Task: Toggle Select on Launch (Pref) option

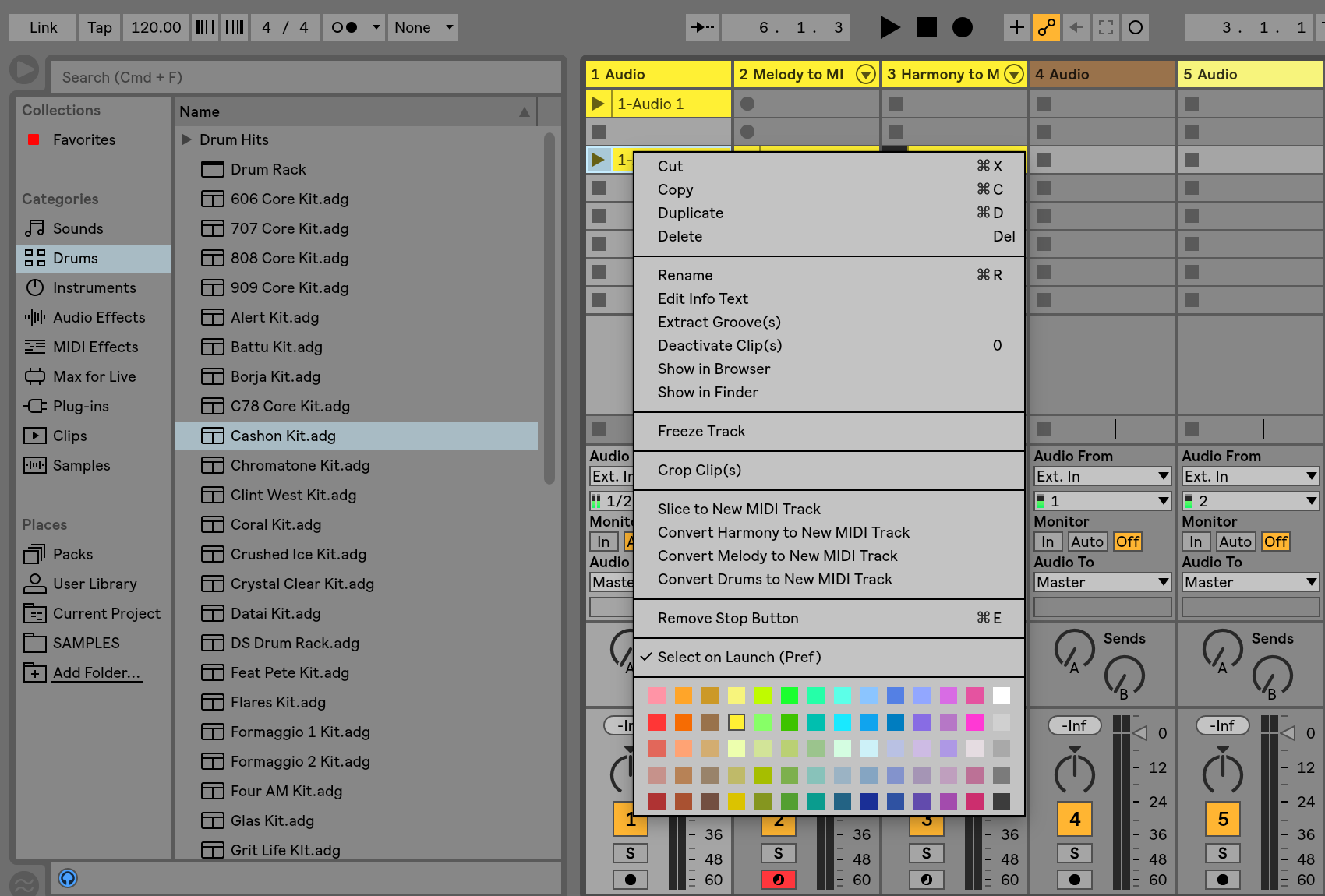Action: (x=829, y=657)
